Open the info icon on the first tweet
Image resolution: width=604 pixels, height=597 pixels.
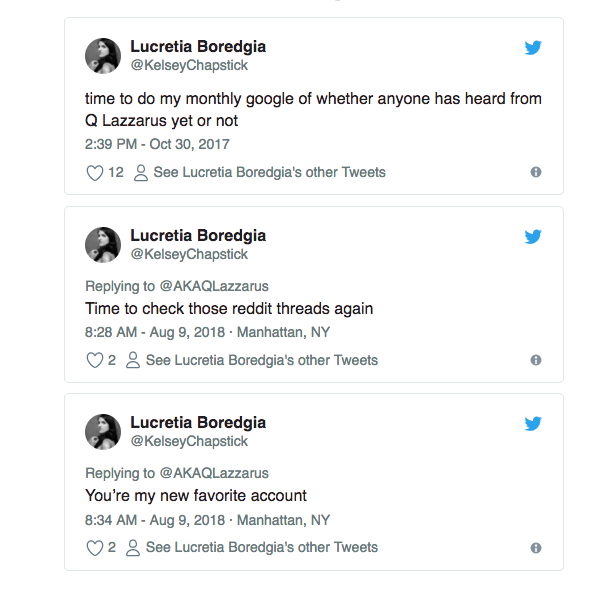pos(536,173)
